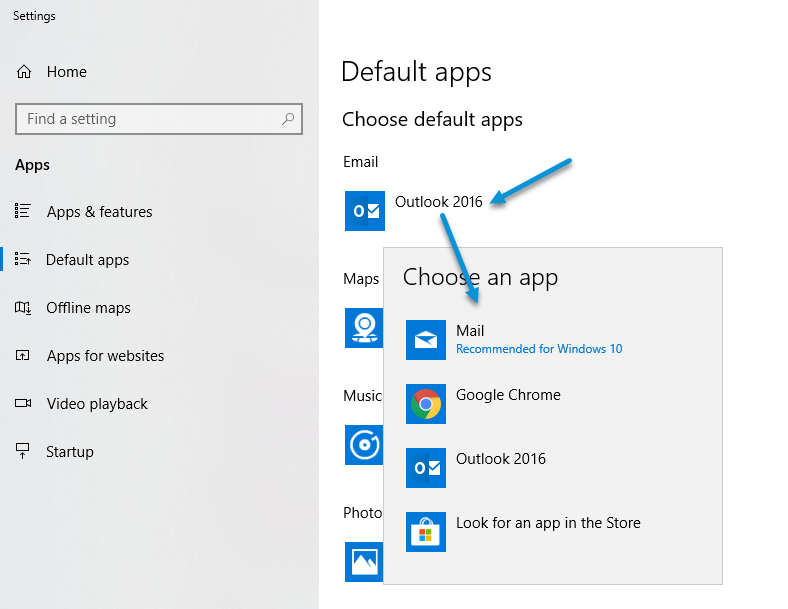Click the Groove Music default app icon
The height and width of the screenshot is (609, 788).
click(364, 445)
